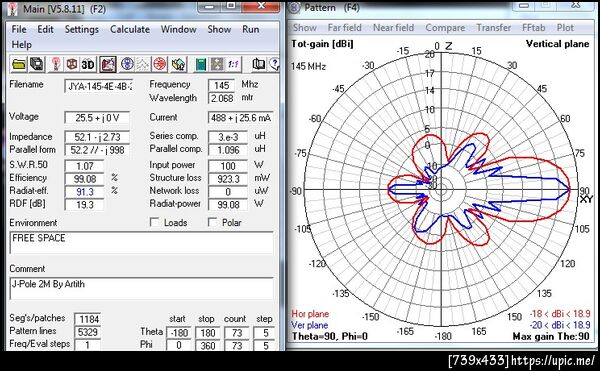The image size is (600, 371).
Task: Click the Theta stop field 180
Action: point(208,333)
